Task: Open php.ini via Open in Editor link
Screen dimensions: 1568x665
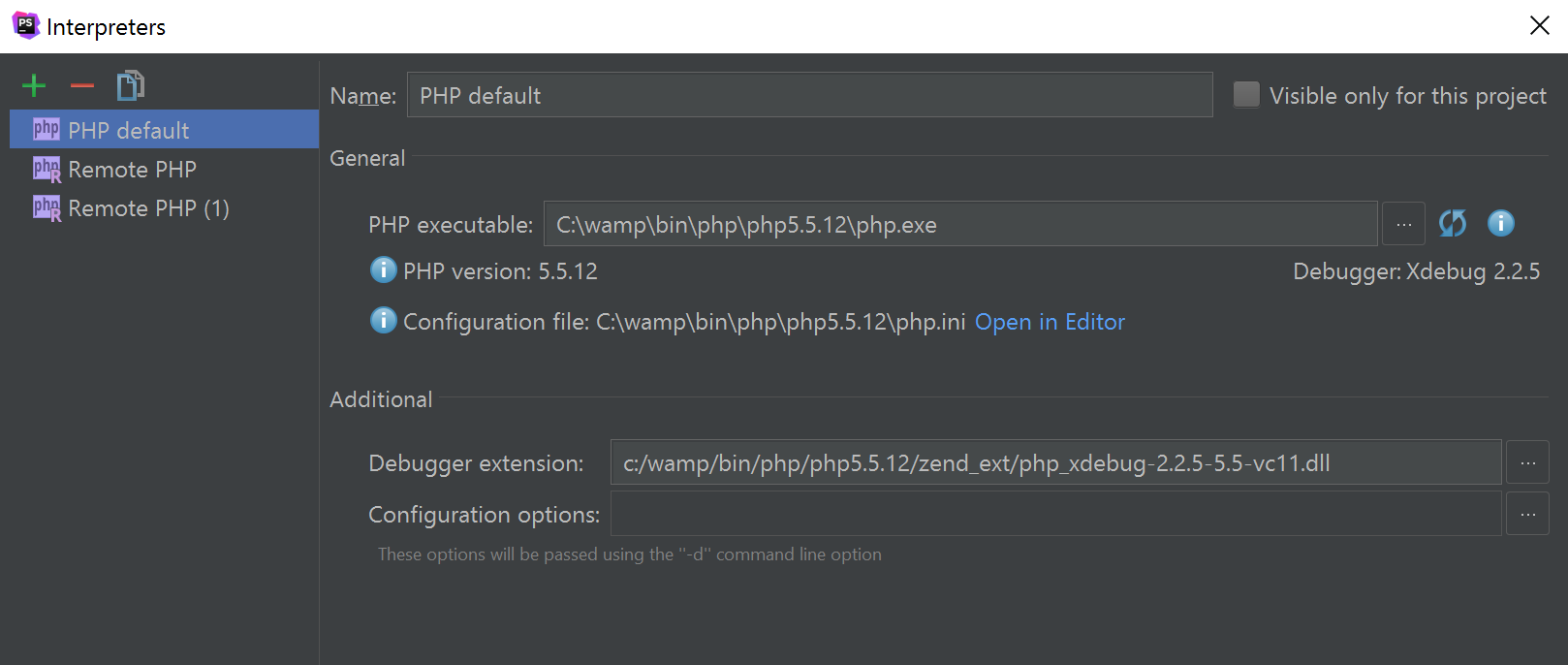Action: point(1050,322)
